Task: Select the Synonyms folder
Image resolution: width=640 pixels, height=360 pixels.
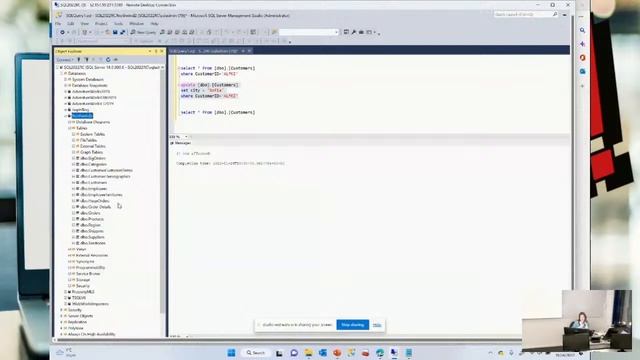Action: 85,262
